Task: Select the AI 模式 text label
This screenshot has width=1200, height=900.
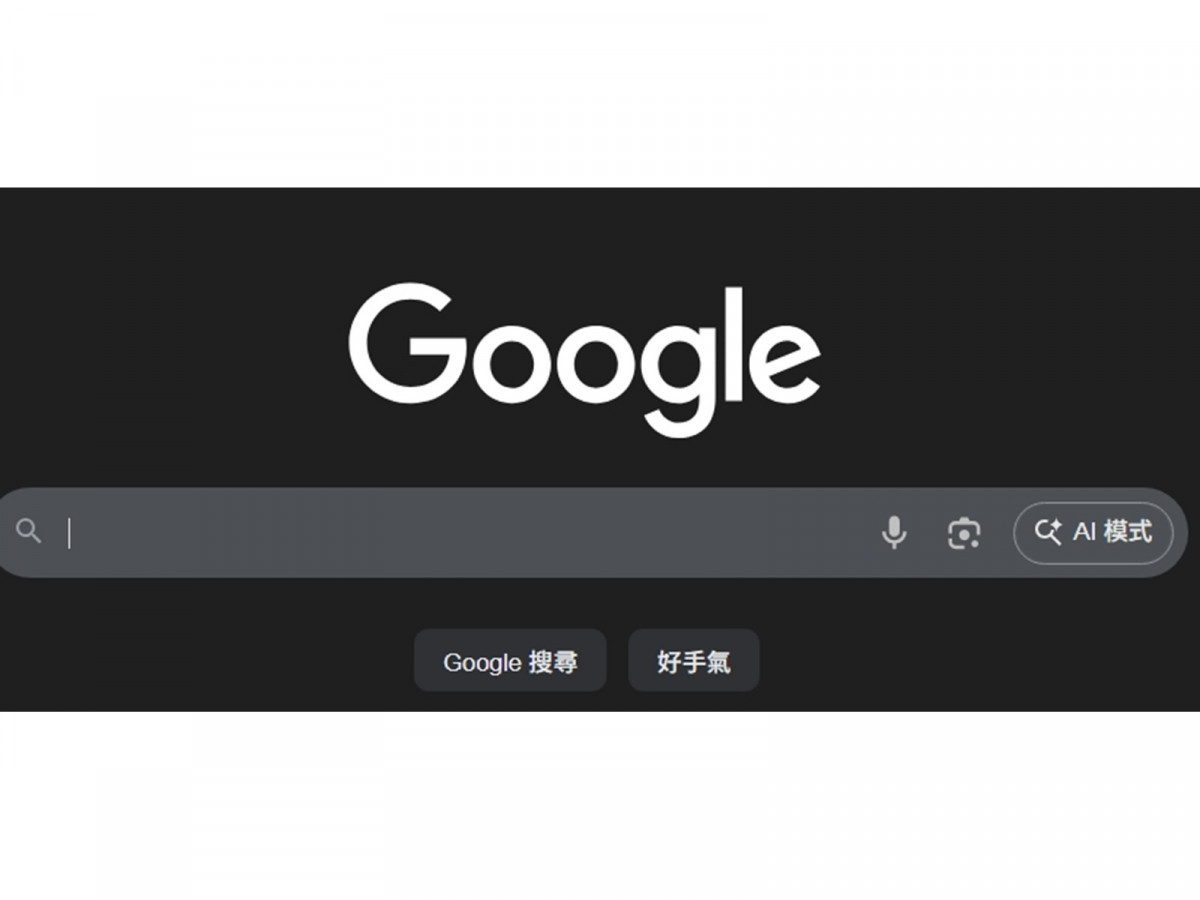Action: tap(1112, 532)
